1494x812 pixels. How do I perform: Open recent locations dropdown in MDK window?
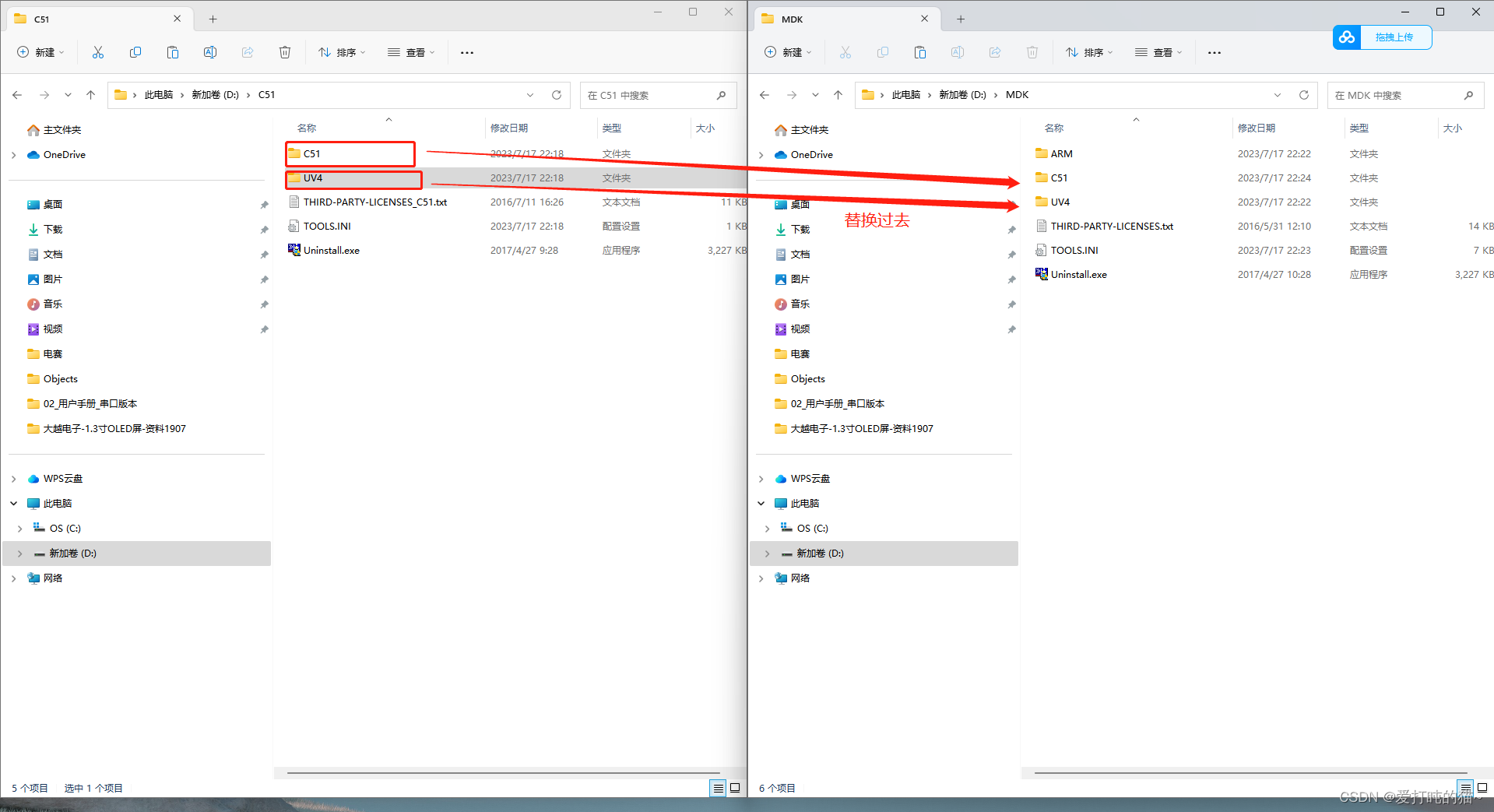pos(815,95)
